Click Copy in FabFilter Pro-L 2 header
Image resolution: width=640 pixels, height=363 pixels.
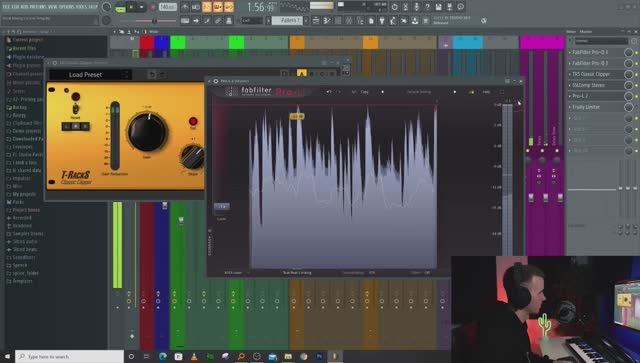tap(364, 92)
